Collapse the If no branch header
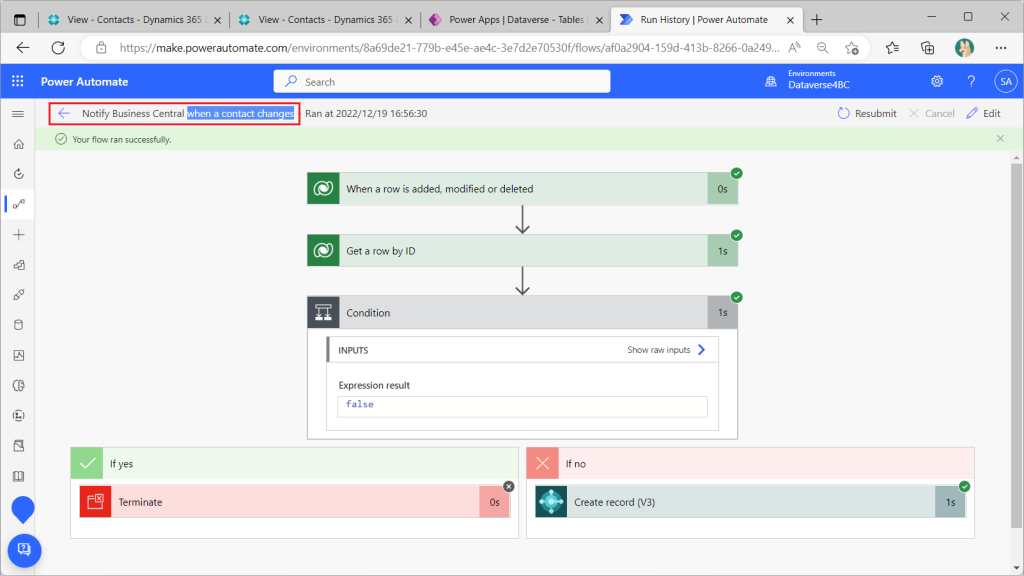 [750, 464]
